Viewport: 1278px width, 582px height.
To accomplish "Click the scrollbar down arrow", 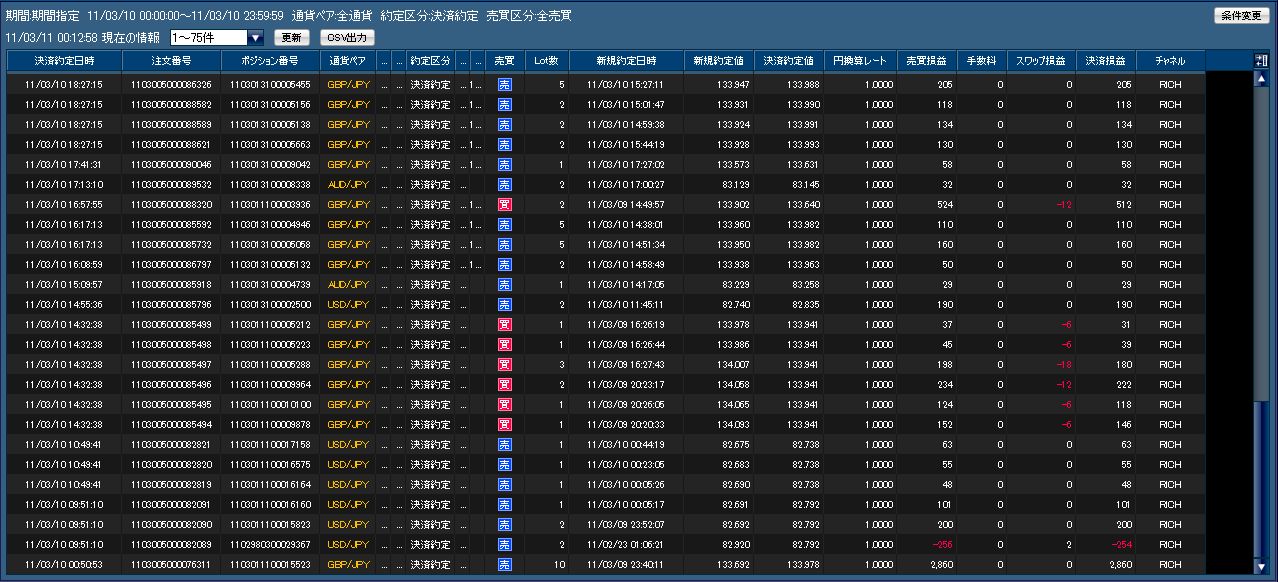I will click(x=1260, y=568).
